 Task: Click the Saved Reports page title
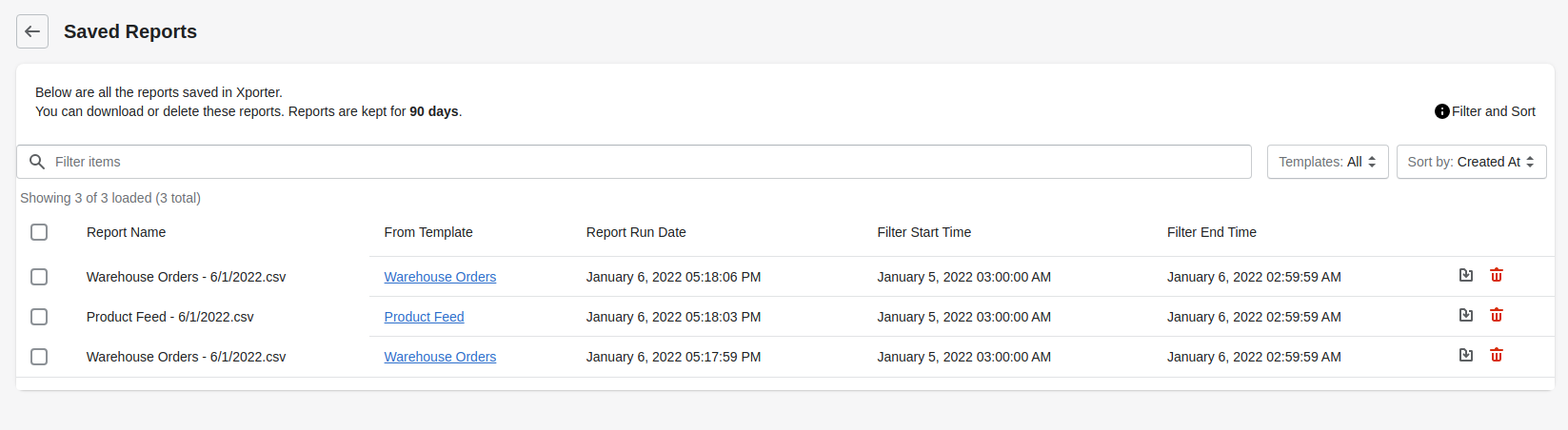click(130, 31)
